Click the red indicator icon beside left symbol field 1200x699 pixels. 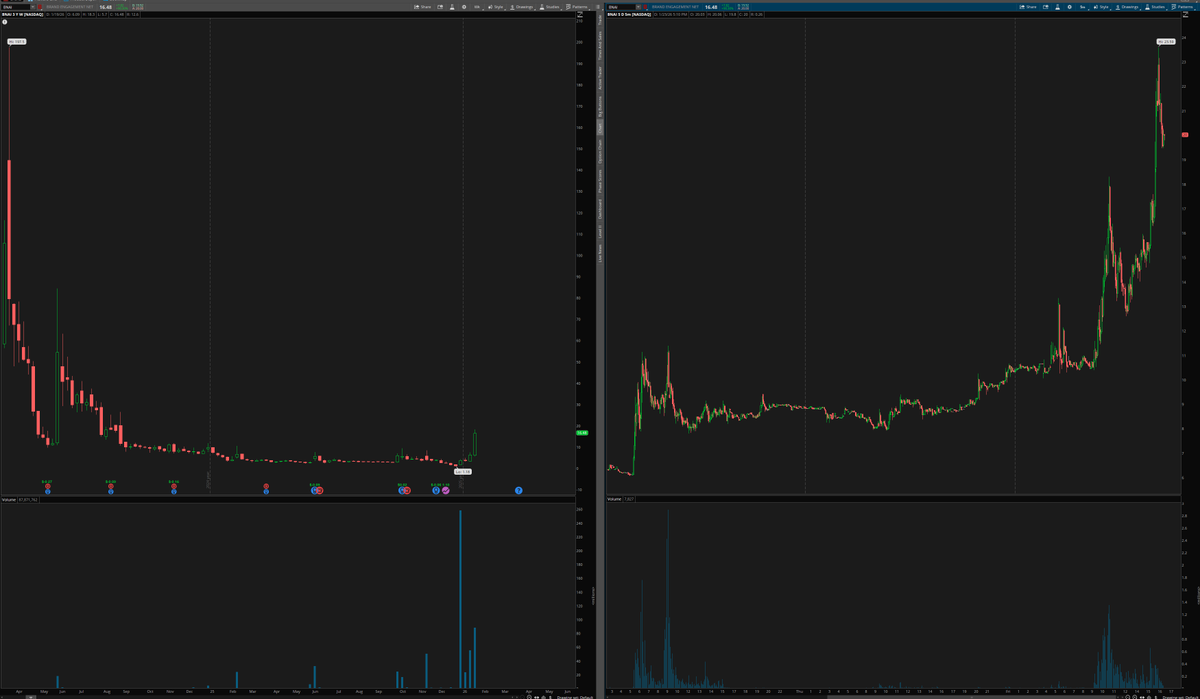tap(40, 7)
